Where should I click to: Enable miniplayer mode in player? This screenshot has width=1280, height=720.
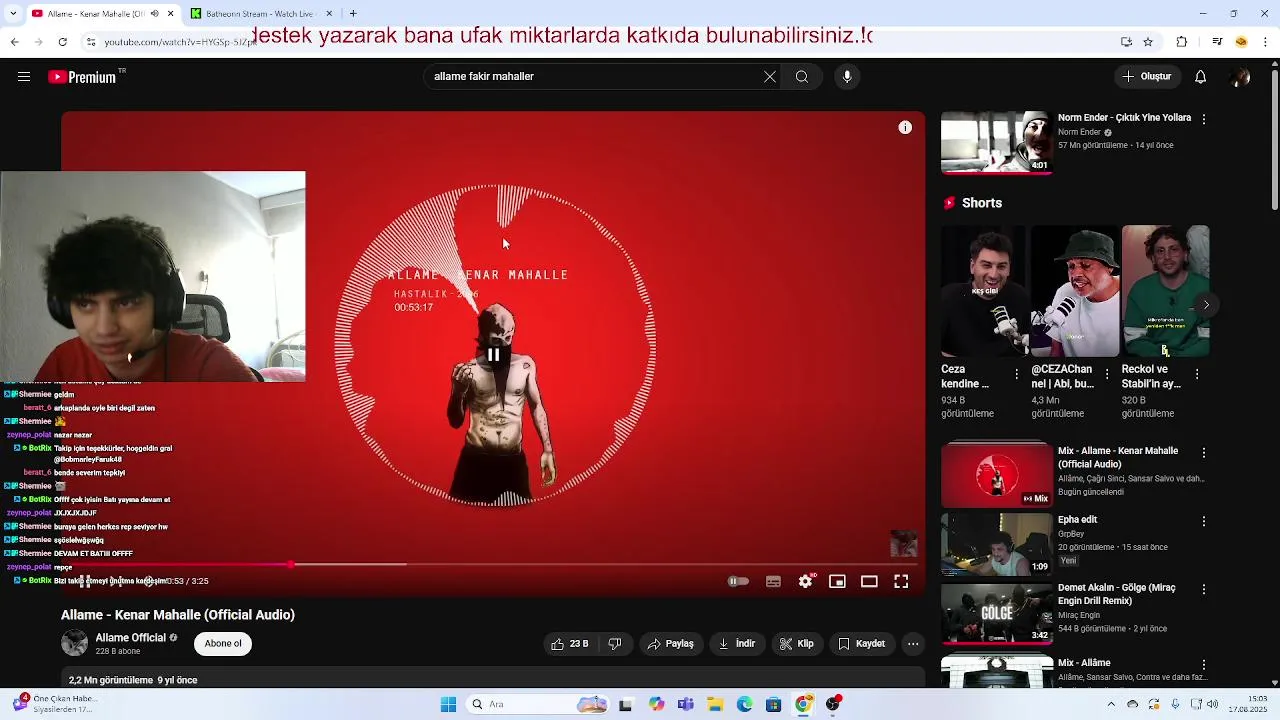point(837,581)
